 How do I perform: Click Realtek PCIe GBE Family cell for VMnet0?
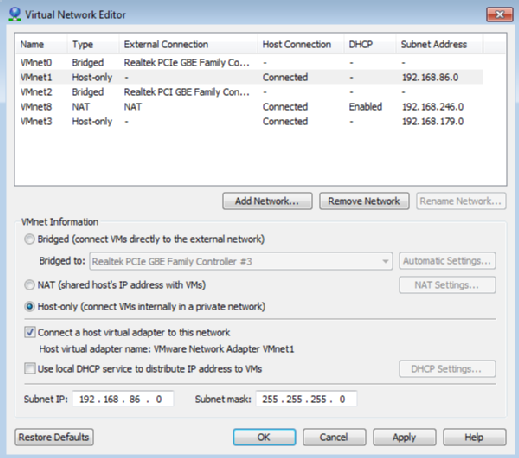tap(186, 62)
